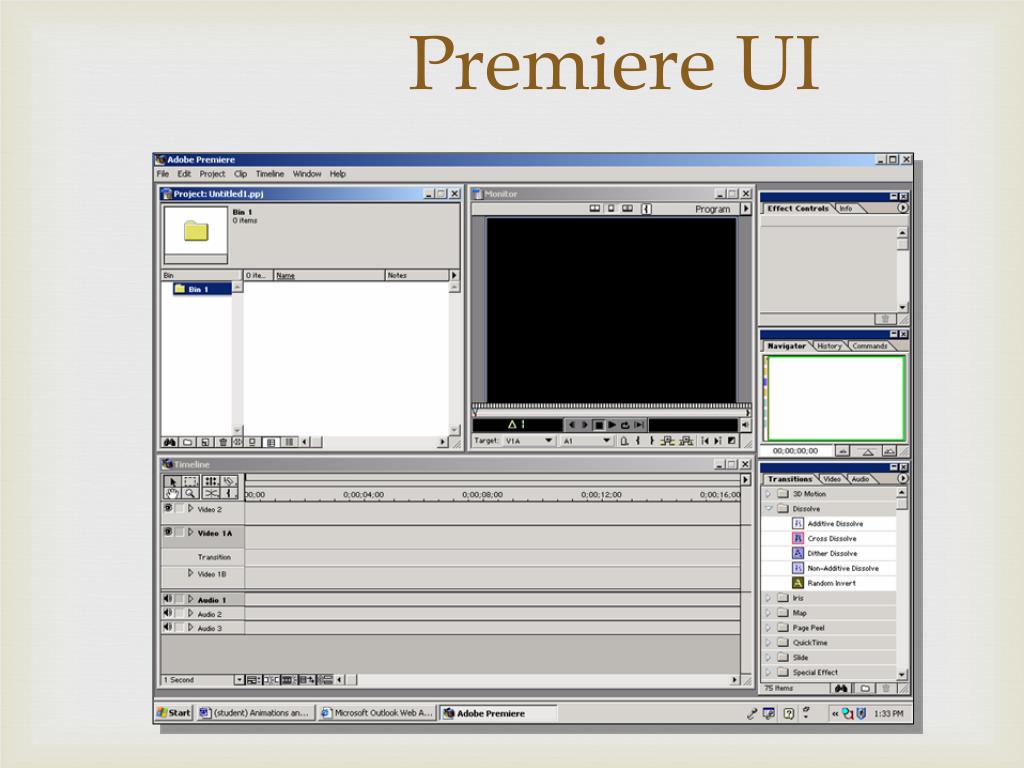The width and height of the screenshot is (1024, 768).
Task: Toggle lock box for Audio 1 track
Action: (180, 599)
